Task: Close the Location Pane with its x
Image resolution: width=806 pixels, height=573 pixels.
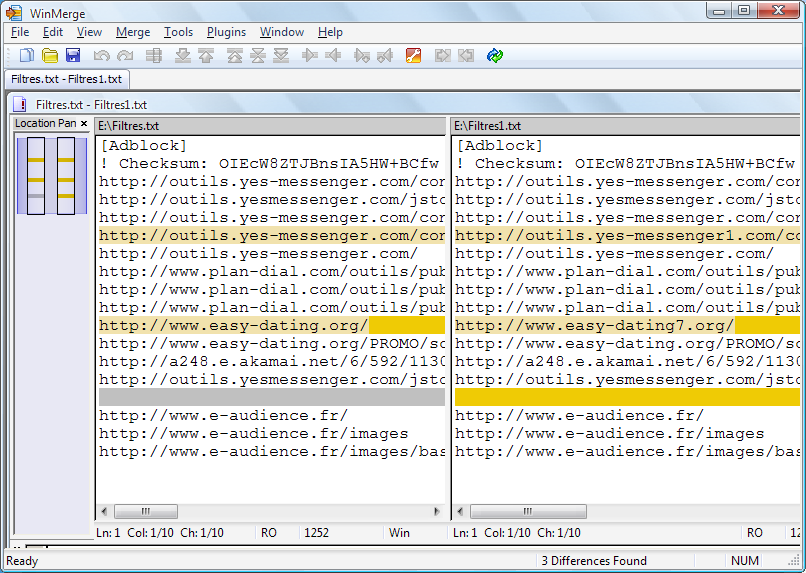Action: coord(84,123)
